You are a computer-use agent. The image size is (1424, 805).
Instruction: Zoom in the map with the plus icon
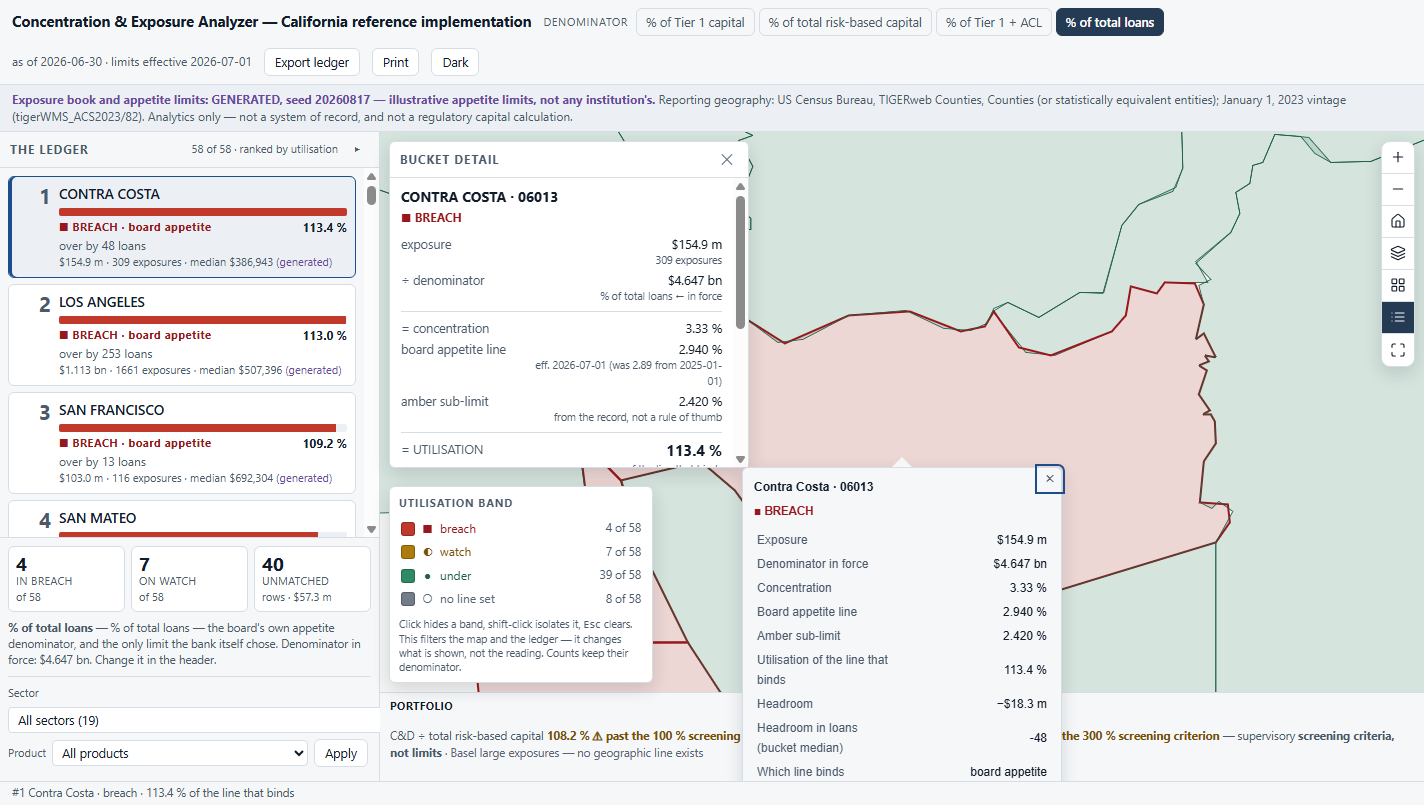point(1398,157)
